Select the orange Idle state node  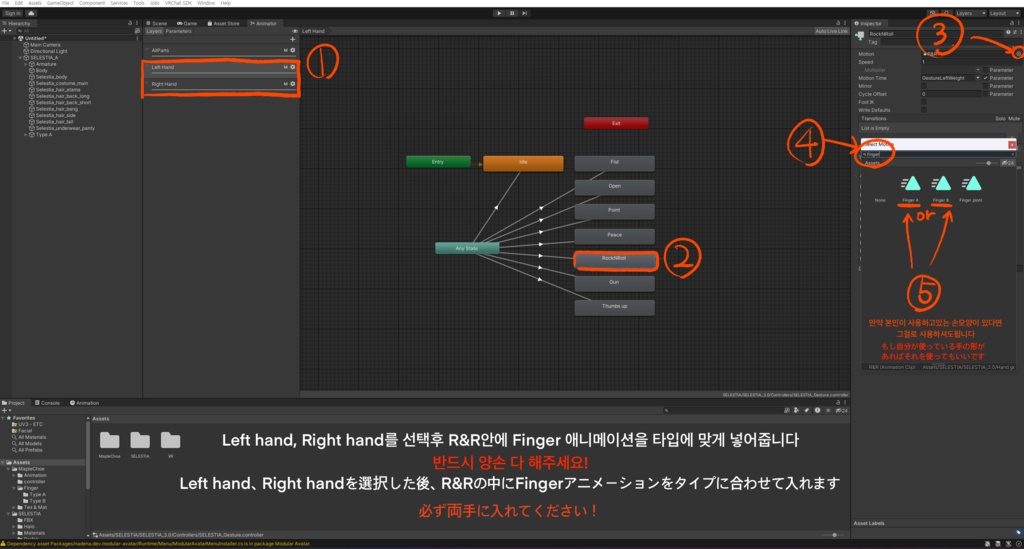coord(523,163)
